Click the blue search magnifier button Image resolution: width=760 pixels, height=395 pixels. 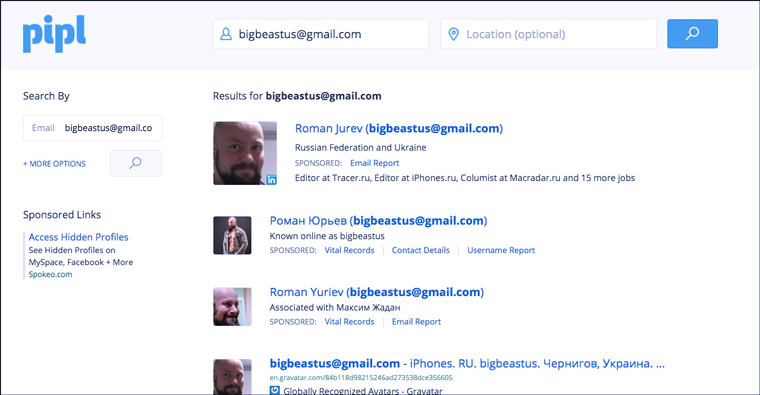692,33
